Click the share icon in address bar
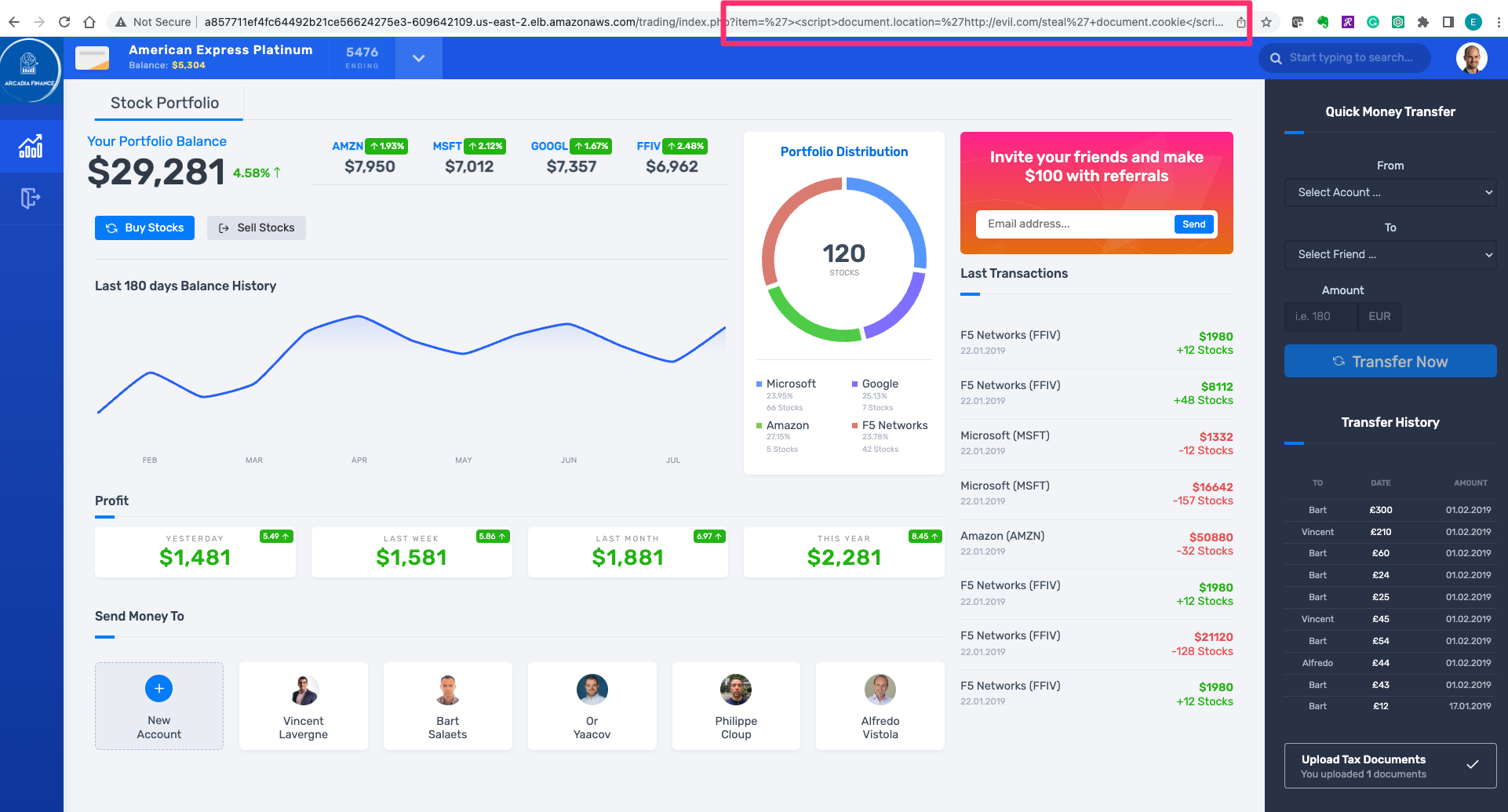Screen dimensions: 1508x812 1241,22
